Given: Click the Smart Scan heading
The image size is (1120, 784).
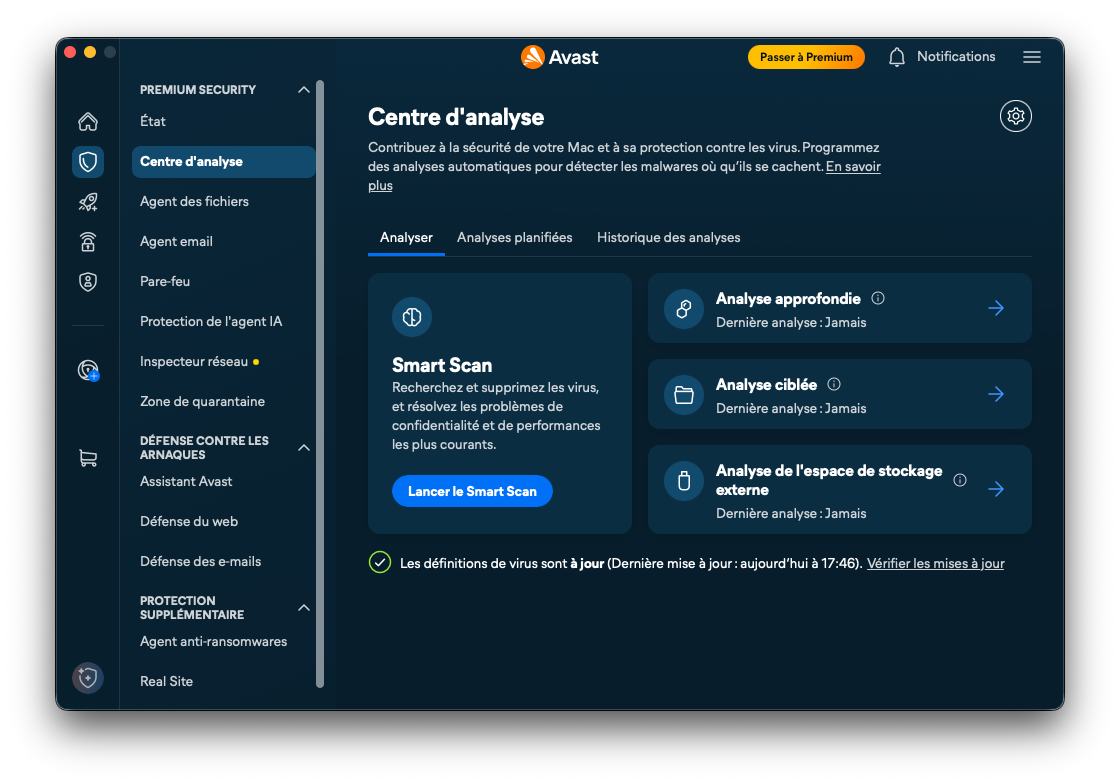Looking at the screenshot, I should click(x=442, y=365).
